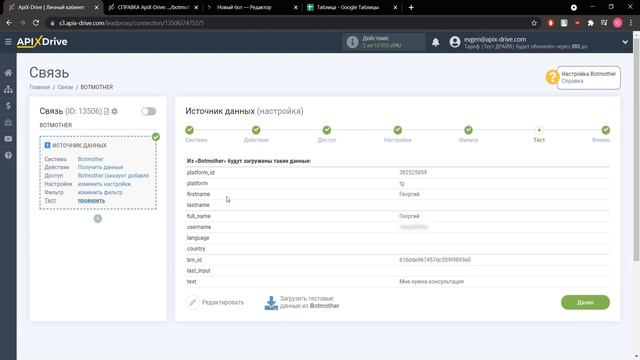Click the user avatar icon
Image resolution: width=640 pixels, height=360 pixels.
pyautogui.click(x=455, y=42)
